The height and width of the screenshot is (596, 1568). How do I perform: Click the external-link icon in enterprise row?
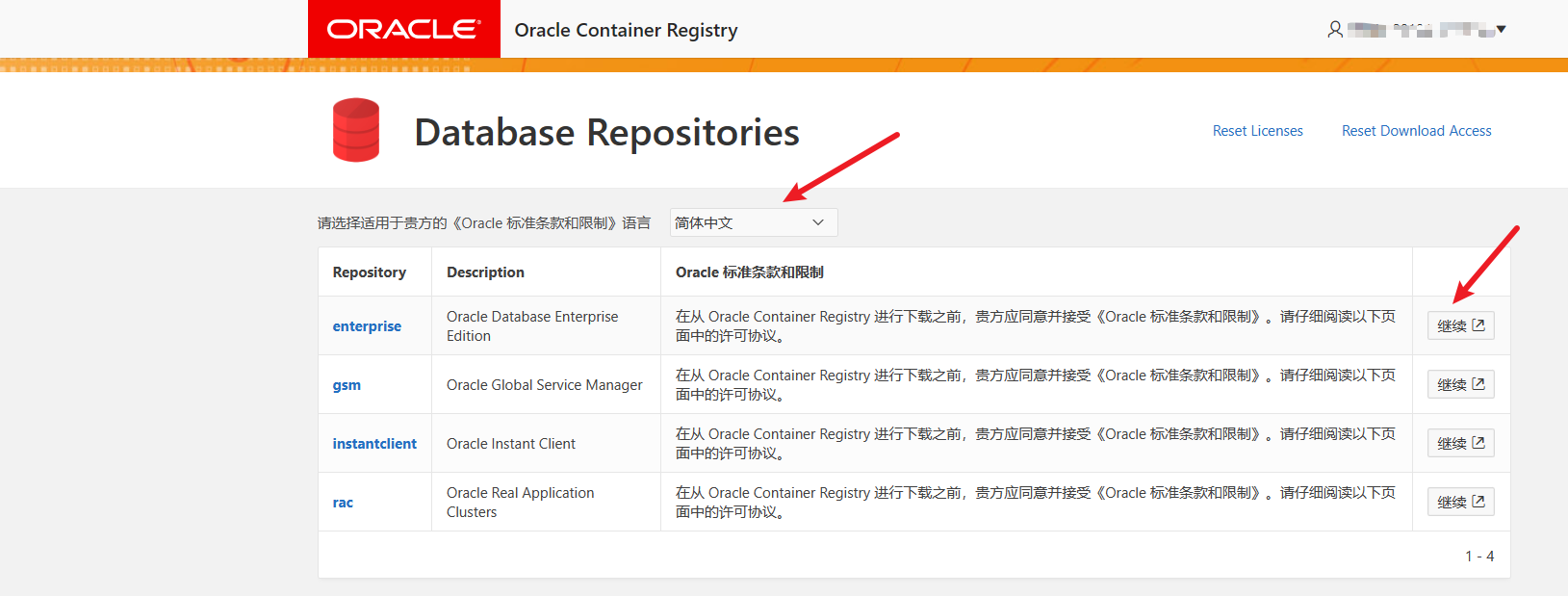pos(1478,325)
